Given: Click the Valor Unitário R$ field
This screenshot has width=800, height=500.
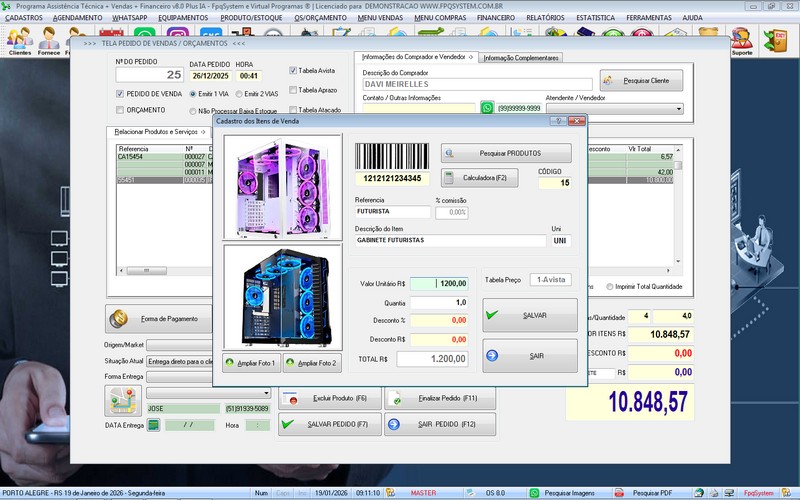Looking at the screenshot, I should tap(439, 283).
